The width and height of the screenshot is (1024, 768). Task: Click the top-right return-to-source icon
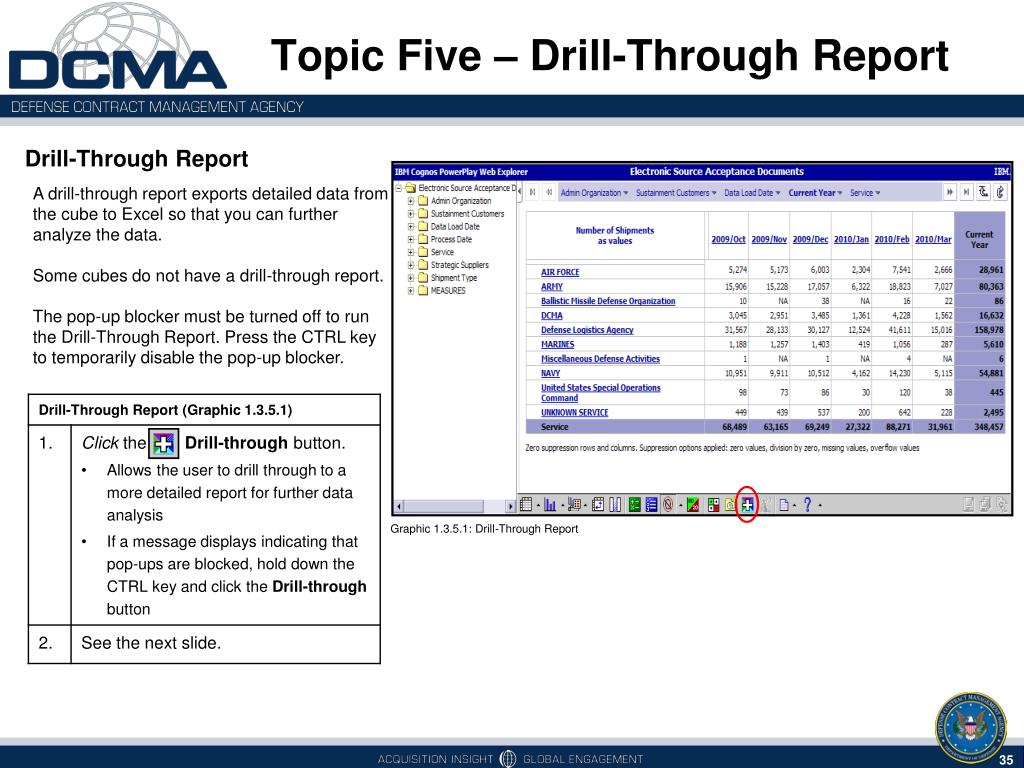(x=1000, y=192)
